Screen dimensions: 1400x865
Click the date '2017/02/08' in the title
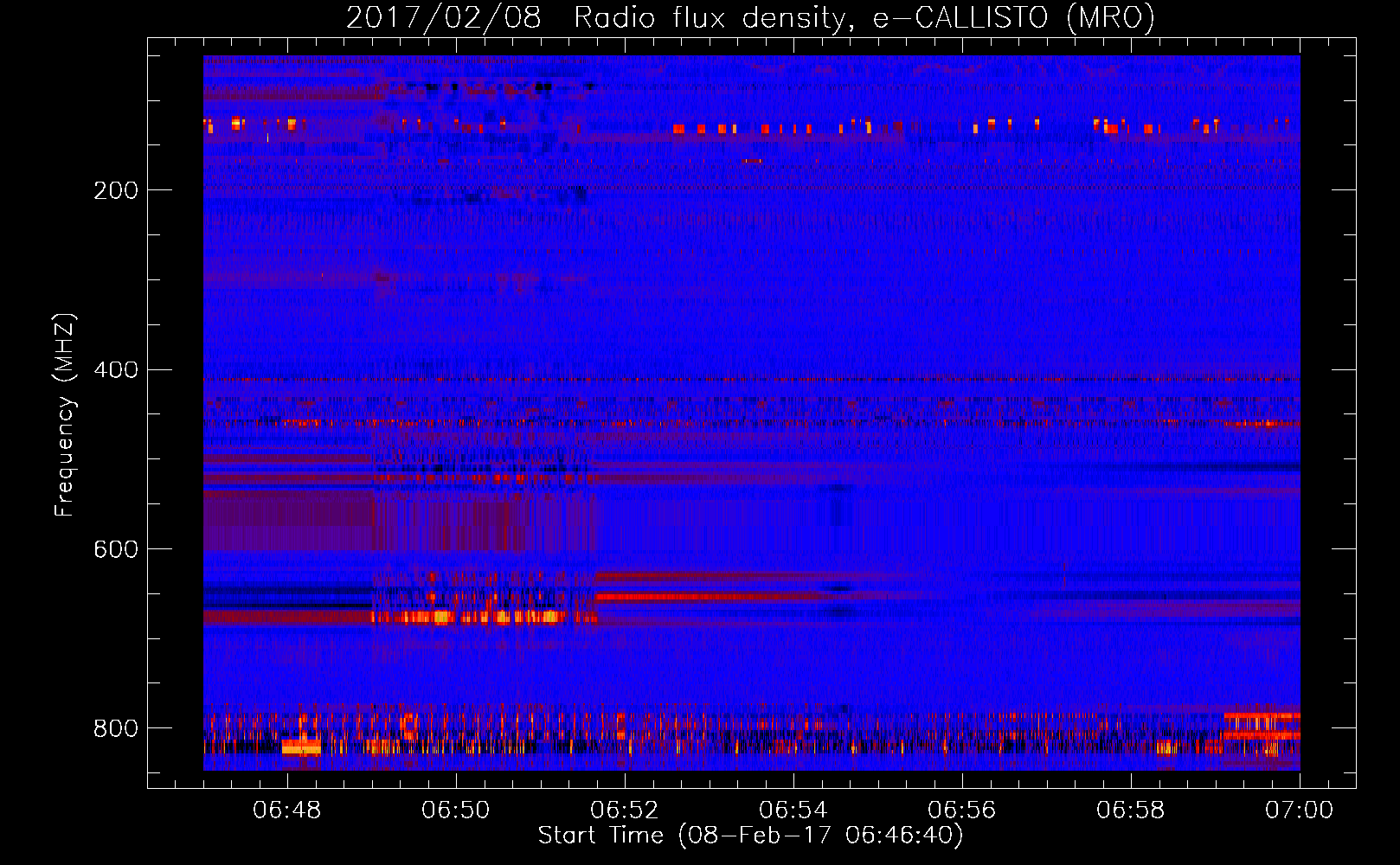444,17
